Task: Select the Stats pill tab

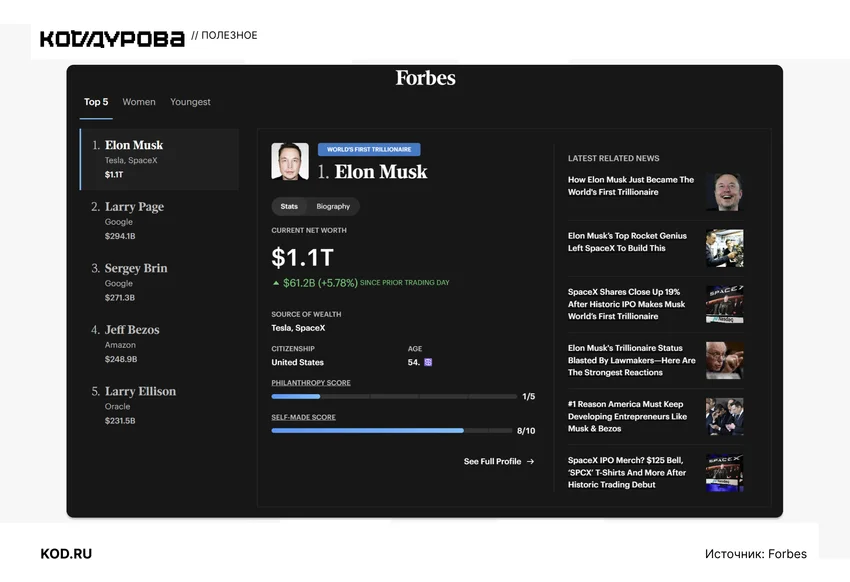Action: coord(289,206)
